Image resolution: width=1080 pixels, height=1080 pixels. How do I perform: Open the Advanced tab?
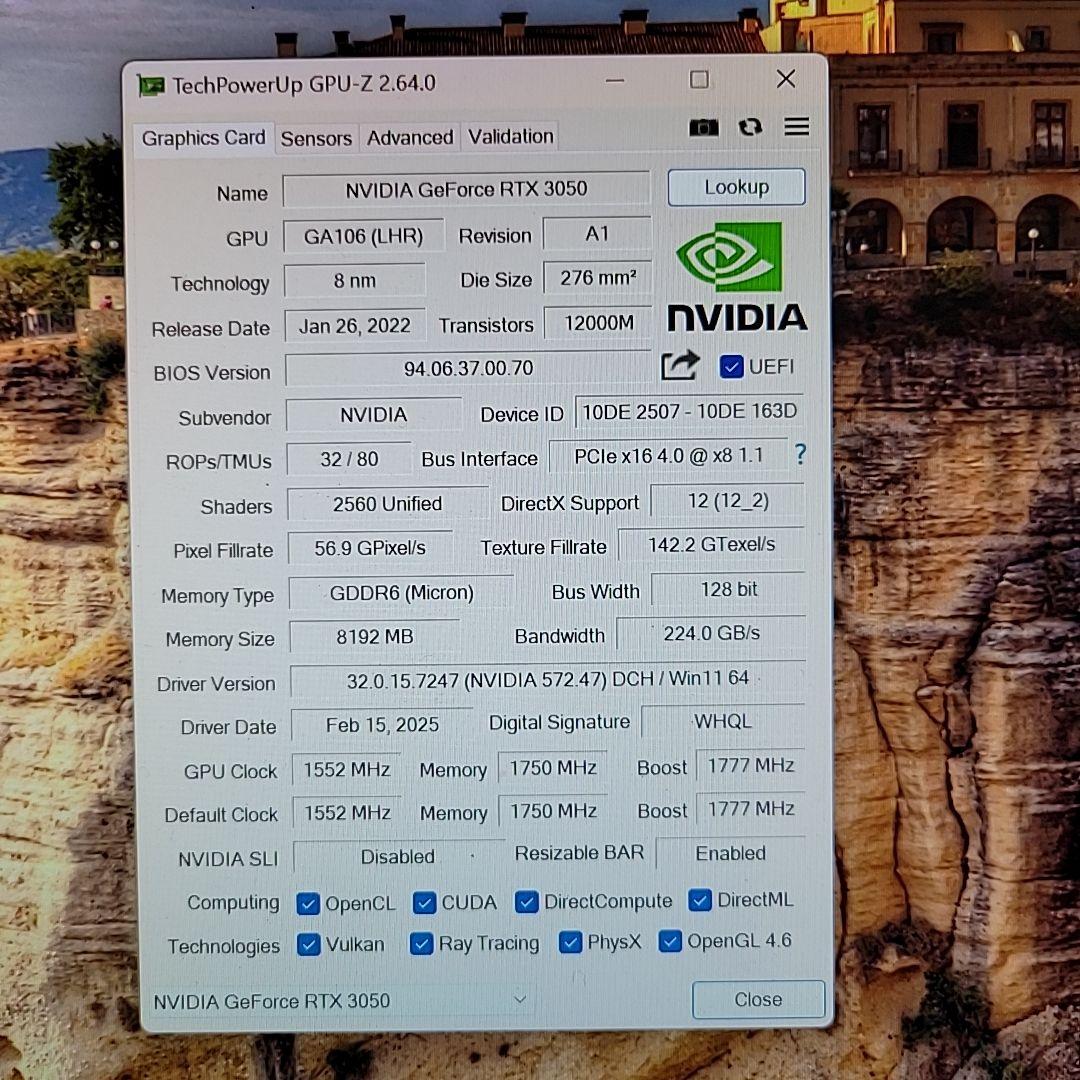click(409, 137)
